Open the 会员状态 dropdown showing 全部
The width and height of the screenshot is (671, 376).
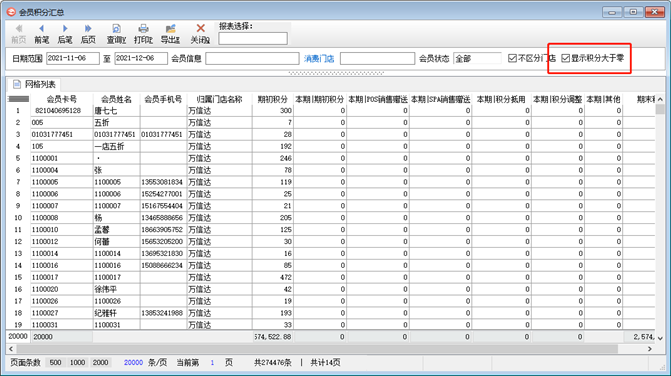(477, 58)
